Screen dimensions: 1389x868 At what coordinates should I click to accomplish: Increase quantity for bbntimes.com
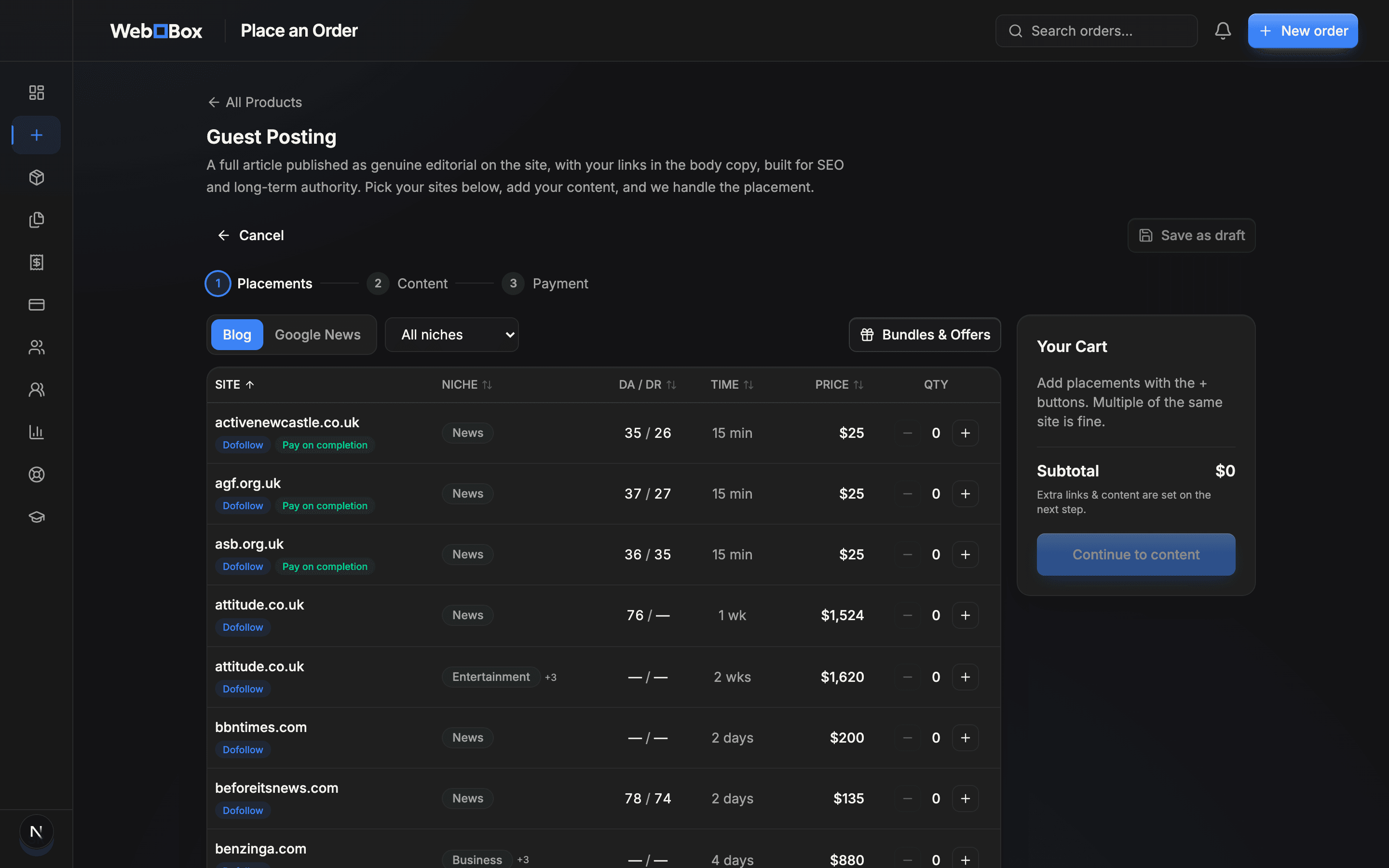pos(965,738)
